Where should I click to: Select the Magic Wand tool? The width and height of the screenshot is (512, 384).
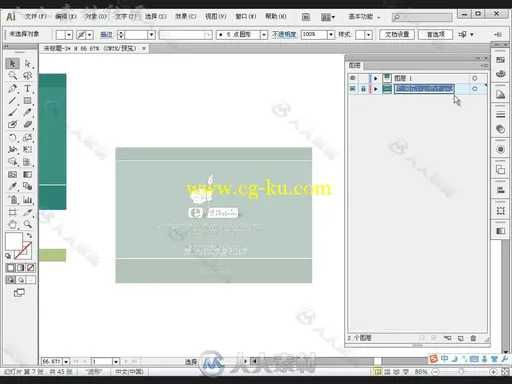coord(12,76)
